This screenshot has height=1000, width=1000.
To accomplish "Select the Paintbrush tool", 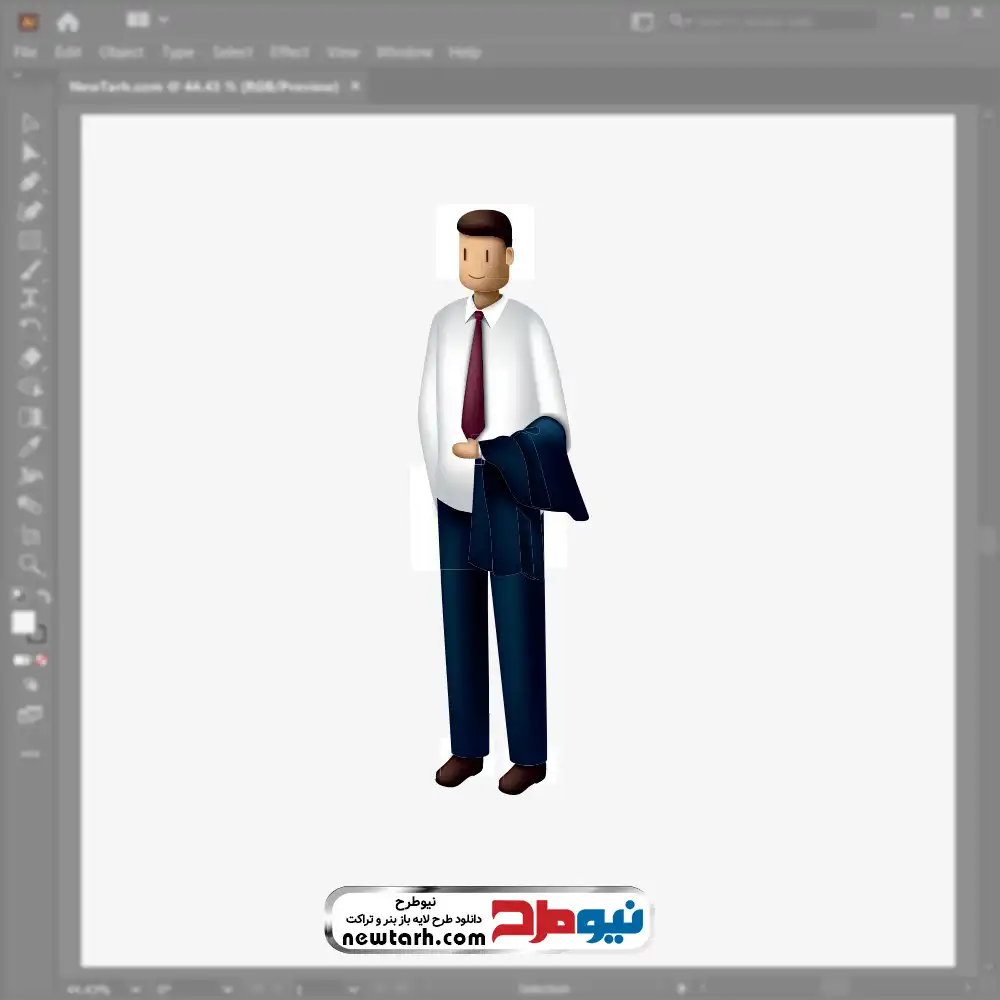I will click(x=30, y=270).
